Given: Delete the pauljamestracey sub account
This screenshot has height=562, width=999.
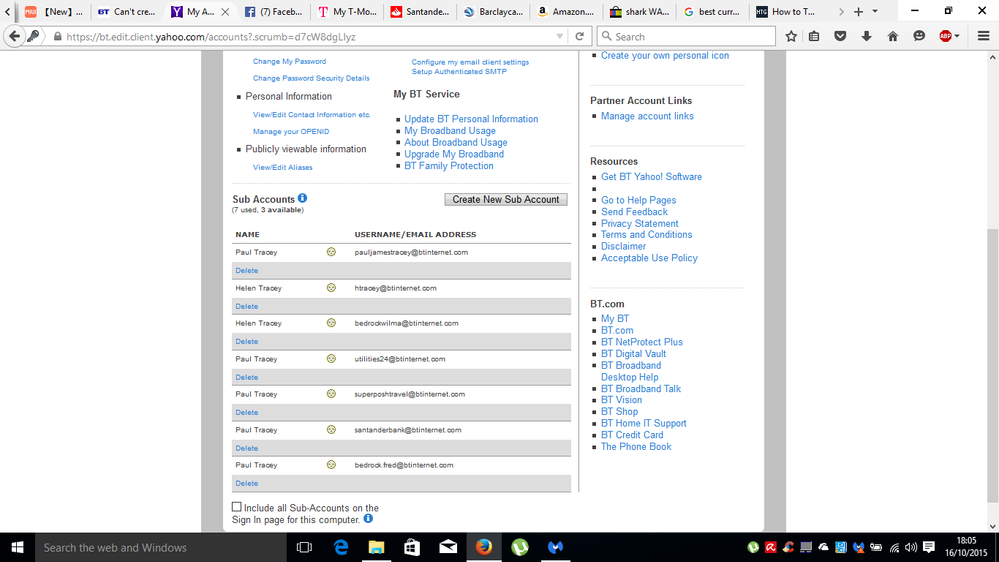Looking at the screenshot, I should click(247, 270).
